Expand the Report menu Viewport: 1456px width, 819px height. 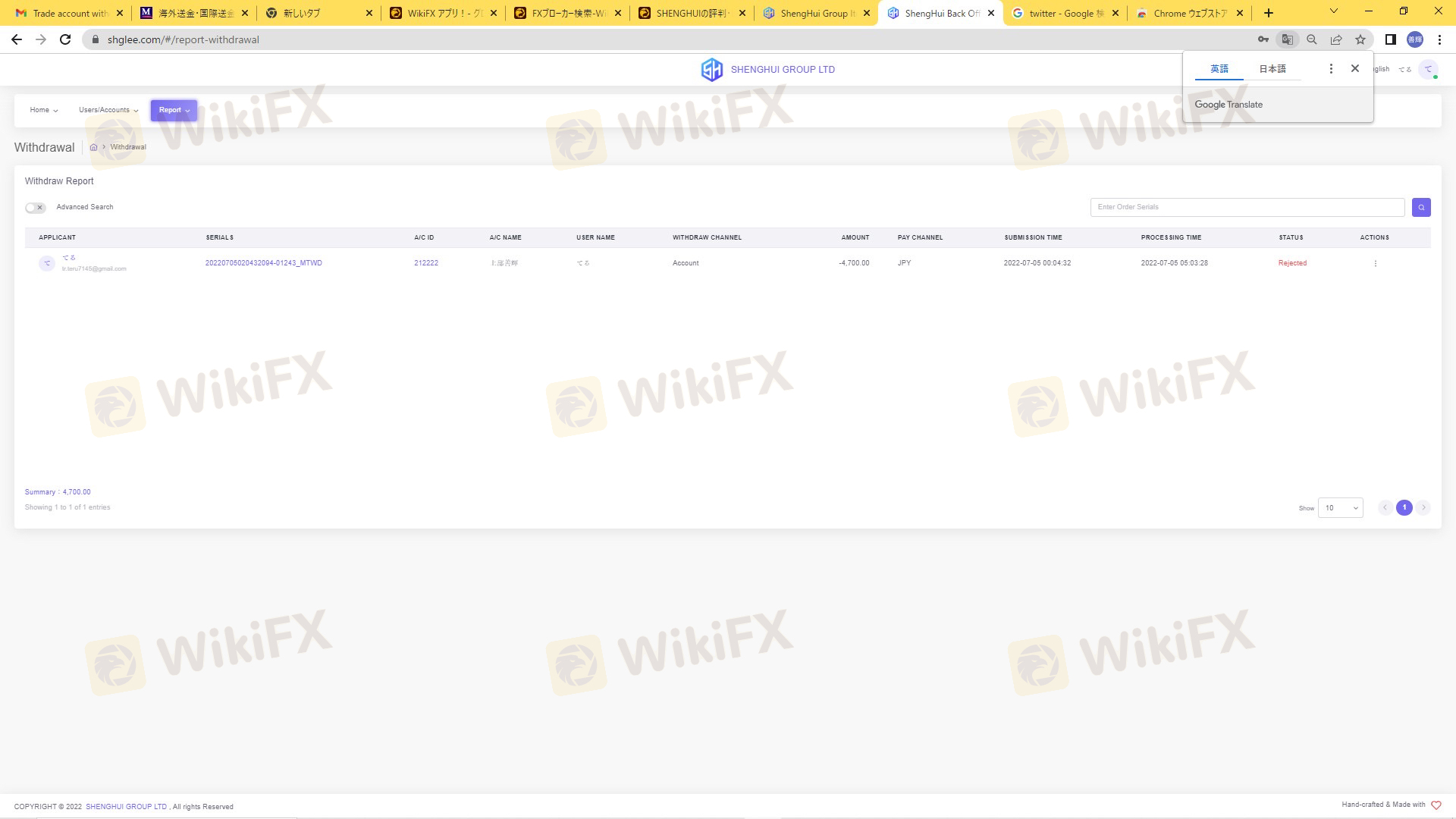(174, 111)
